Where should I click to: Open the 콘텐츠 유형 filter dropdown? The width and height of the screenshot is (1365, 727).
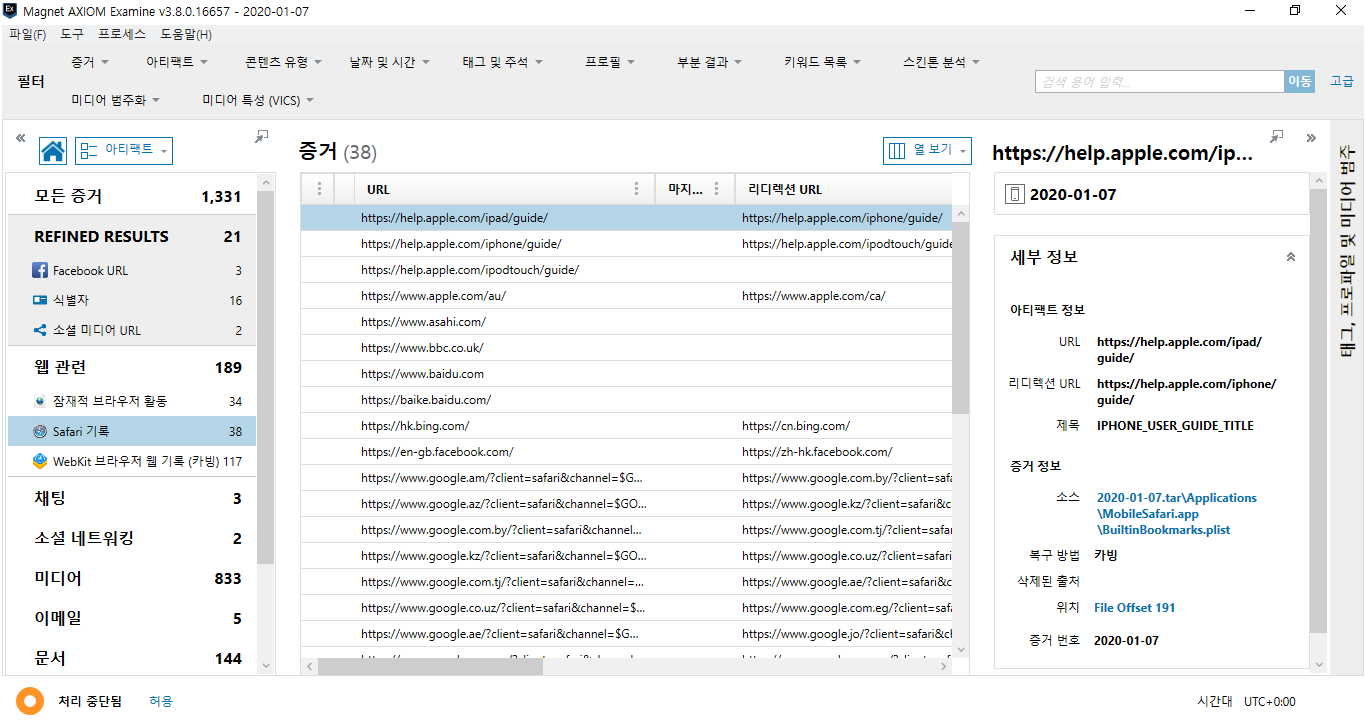pos(283,62)
